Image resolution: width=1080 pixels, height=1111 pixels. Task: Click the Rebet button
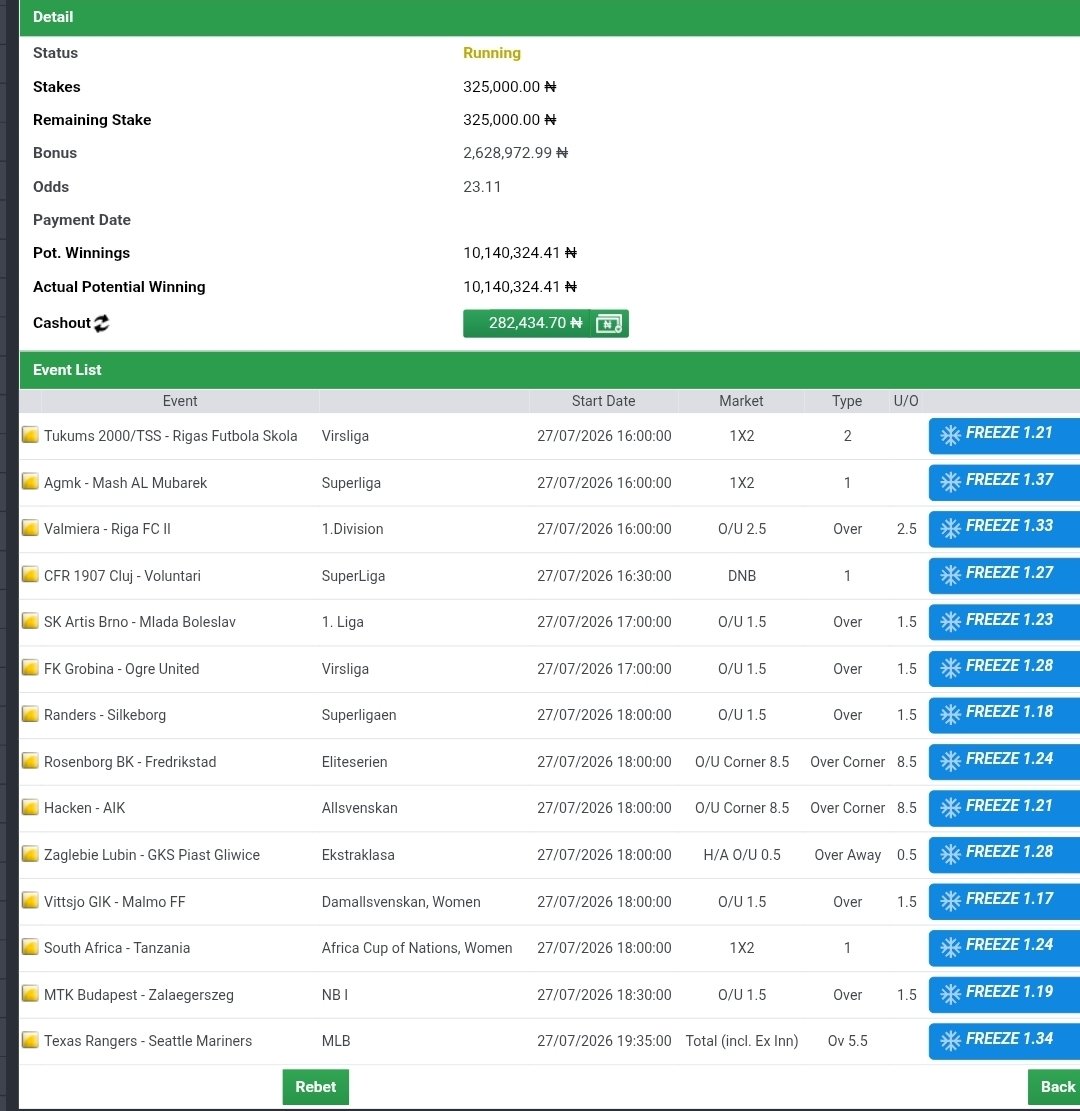coord(315,1087)
